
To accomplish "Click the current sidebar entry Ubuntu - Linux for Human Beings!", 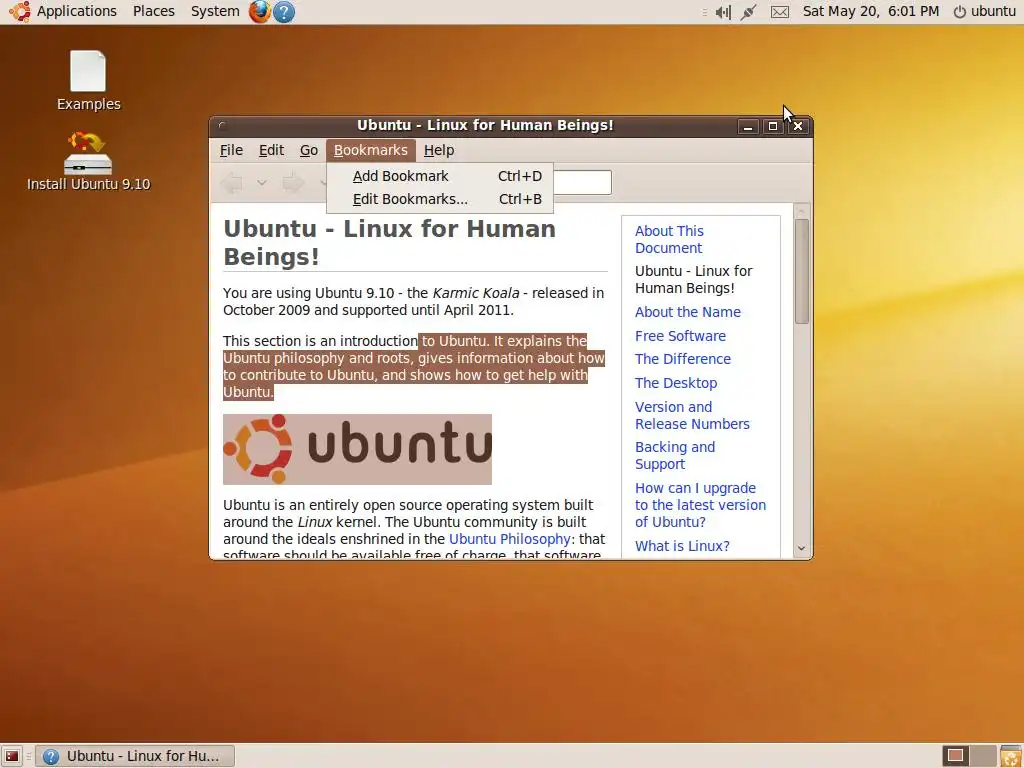I will [694, 280].
